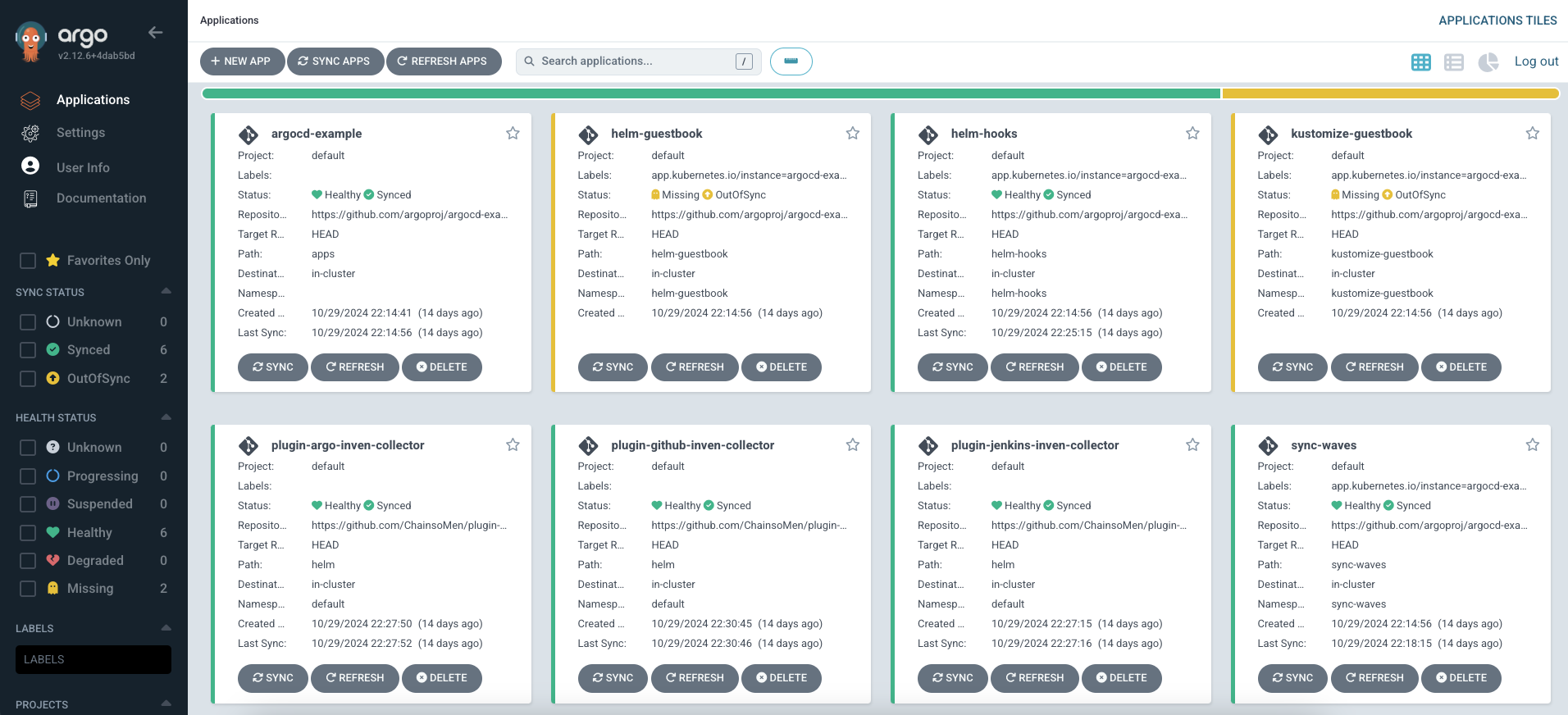Image resolution: width=1568 pixels, height=715 pixels.
Task: Delete plugin-jenkins-inven-collector application
Action: 1122,678
